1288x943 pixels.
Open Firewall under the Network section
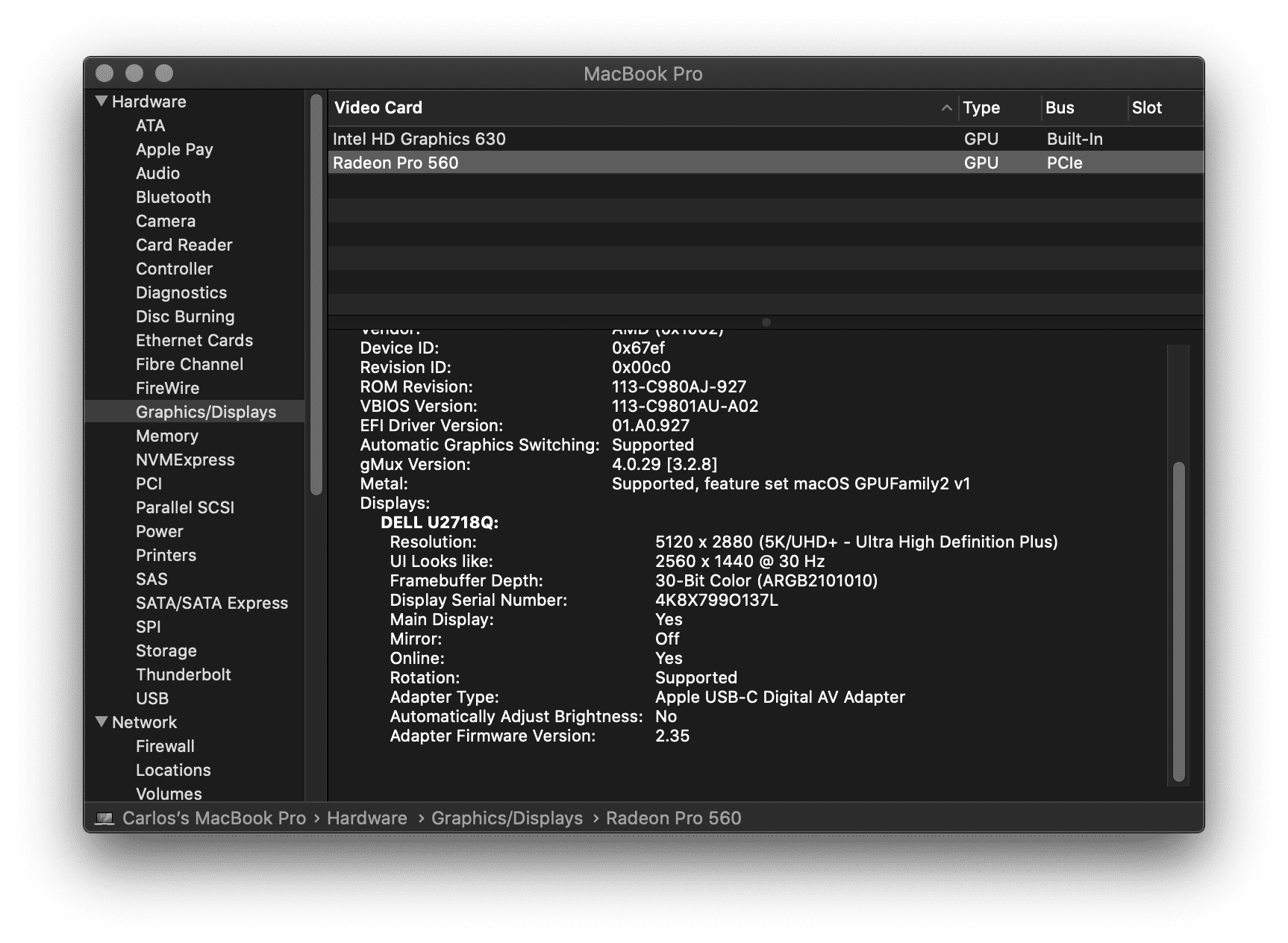[x=164, y=746]
